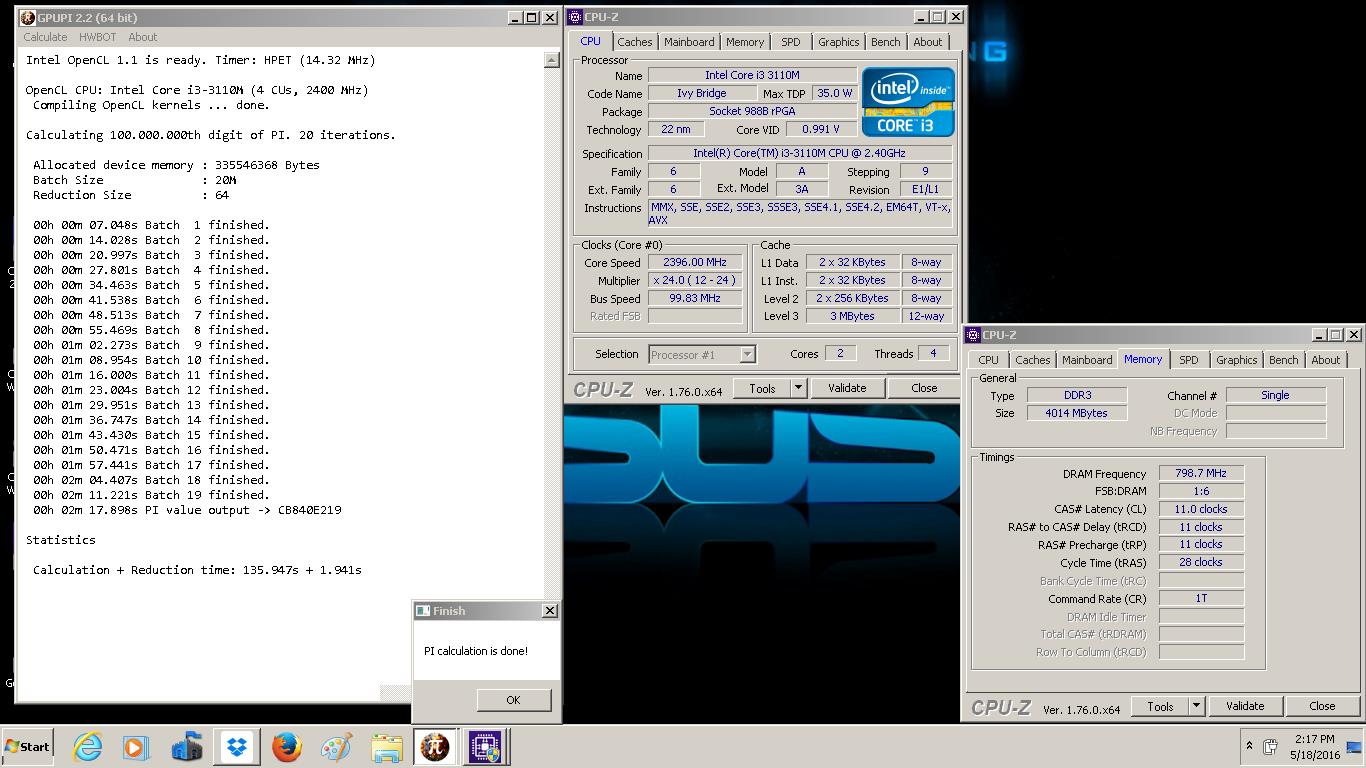Switch to Graphics tab in lower CPU-Z window

point(1236,360)
